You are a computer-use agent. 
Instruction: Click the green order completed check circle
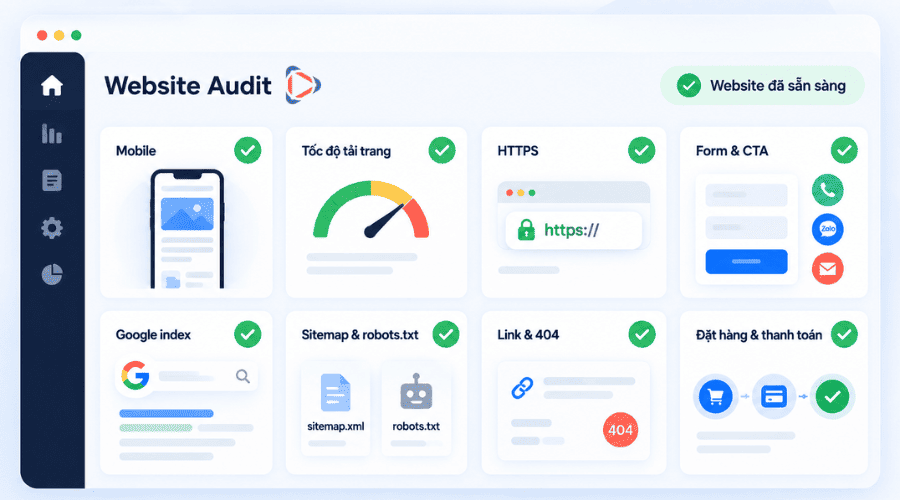click(832, 396)
